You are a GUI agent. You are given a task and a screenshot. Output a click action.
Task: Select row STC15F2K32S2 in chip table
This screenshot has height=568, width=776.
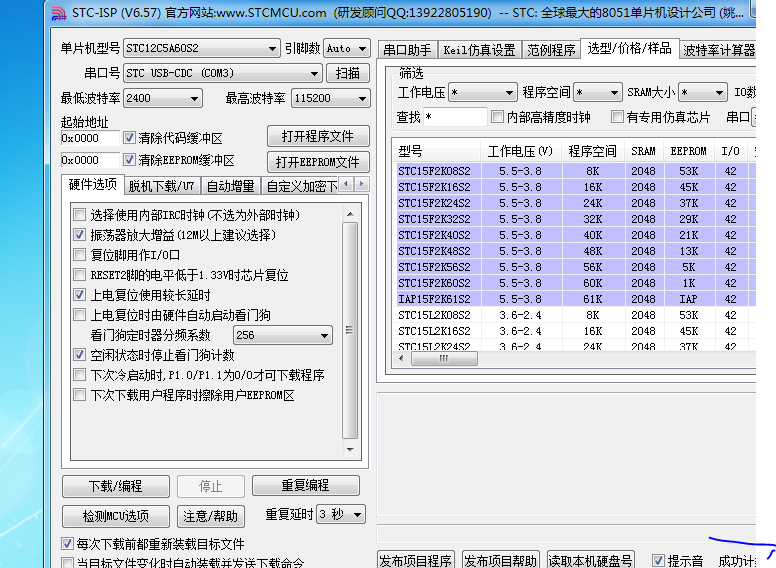[x=575, y=219]
